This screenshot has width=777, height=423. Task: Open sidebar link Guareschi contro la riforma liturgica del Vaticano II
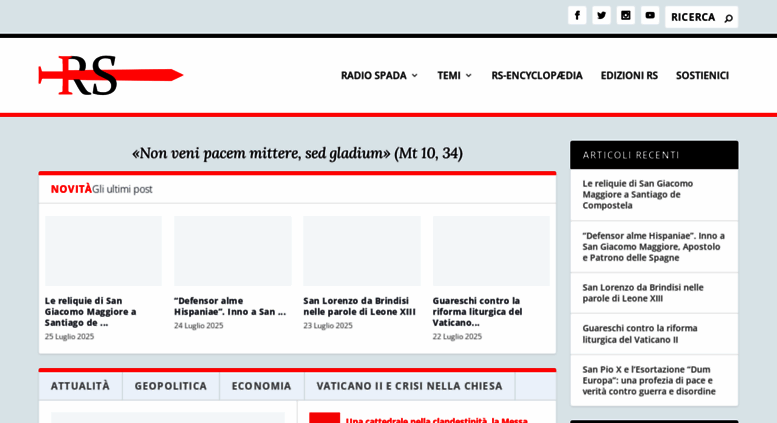[640, 334]
